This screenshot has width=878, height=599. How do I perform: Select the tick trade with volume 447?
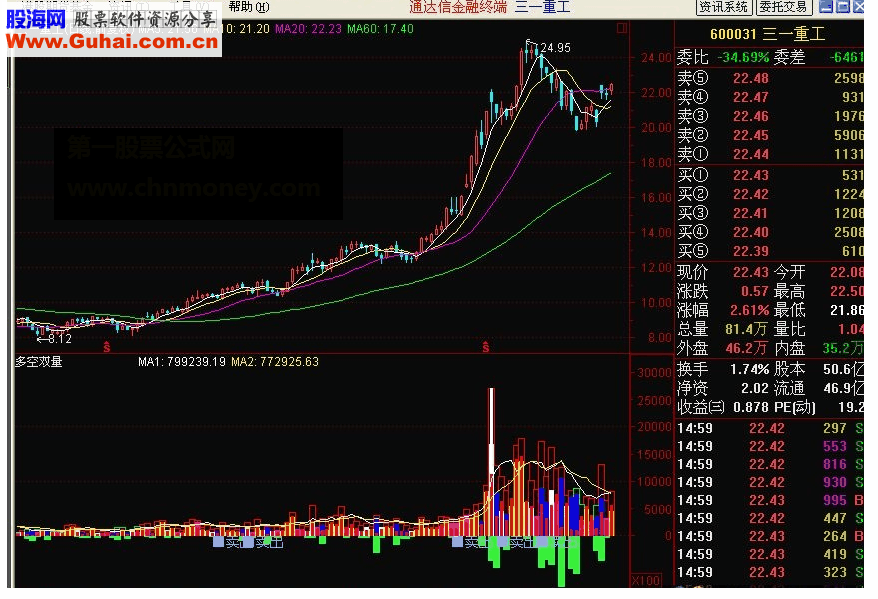(770, 518)
